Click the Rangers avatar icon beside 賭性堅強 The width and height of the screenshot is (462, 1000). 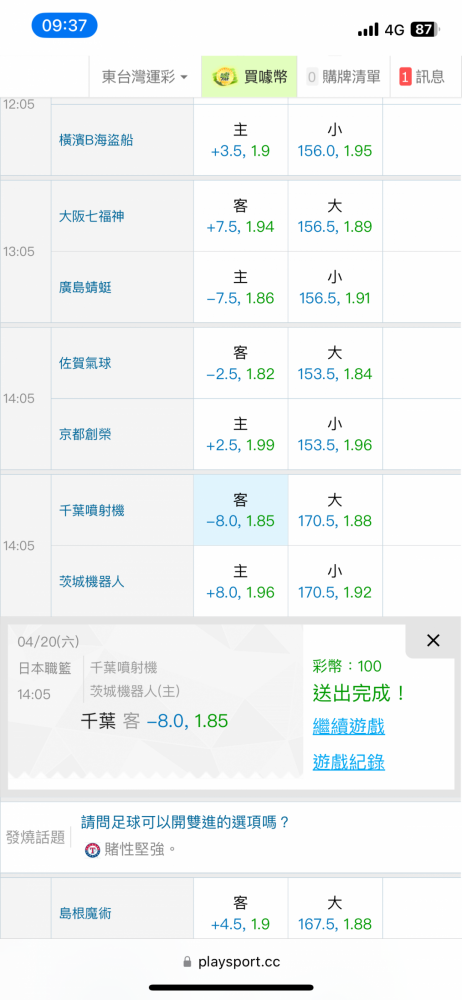coord(93,849)
